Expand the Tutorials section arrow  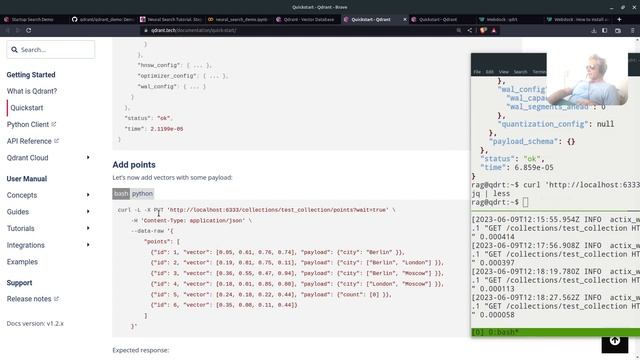88,228
